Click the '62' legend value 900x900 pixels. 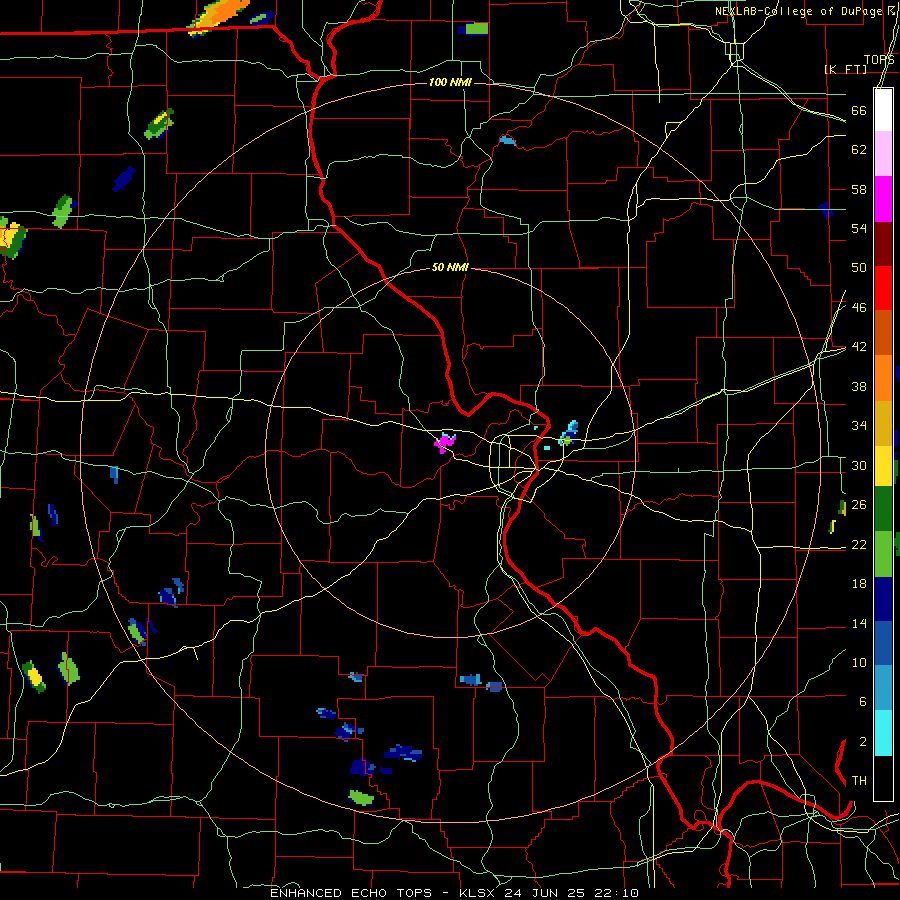[859, 150]
